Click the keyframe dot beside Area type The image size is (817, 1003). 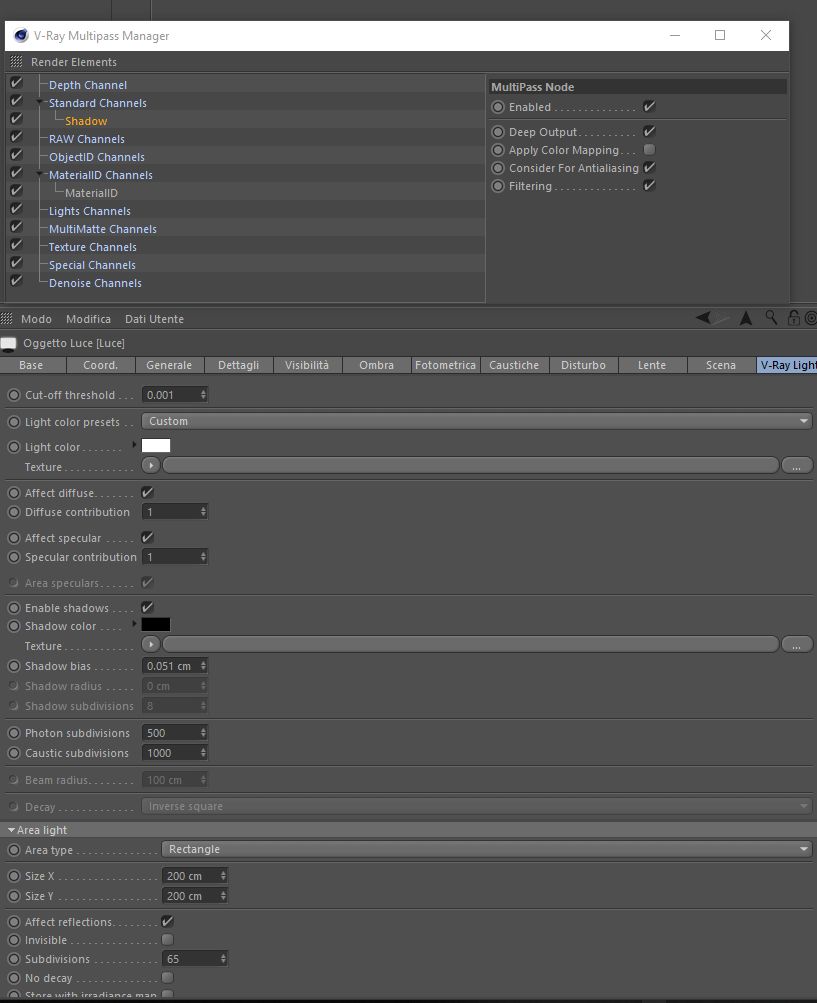click(14, 850)
